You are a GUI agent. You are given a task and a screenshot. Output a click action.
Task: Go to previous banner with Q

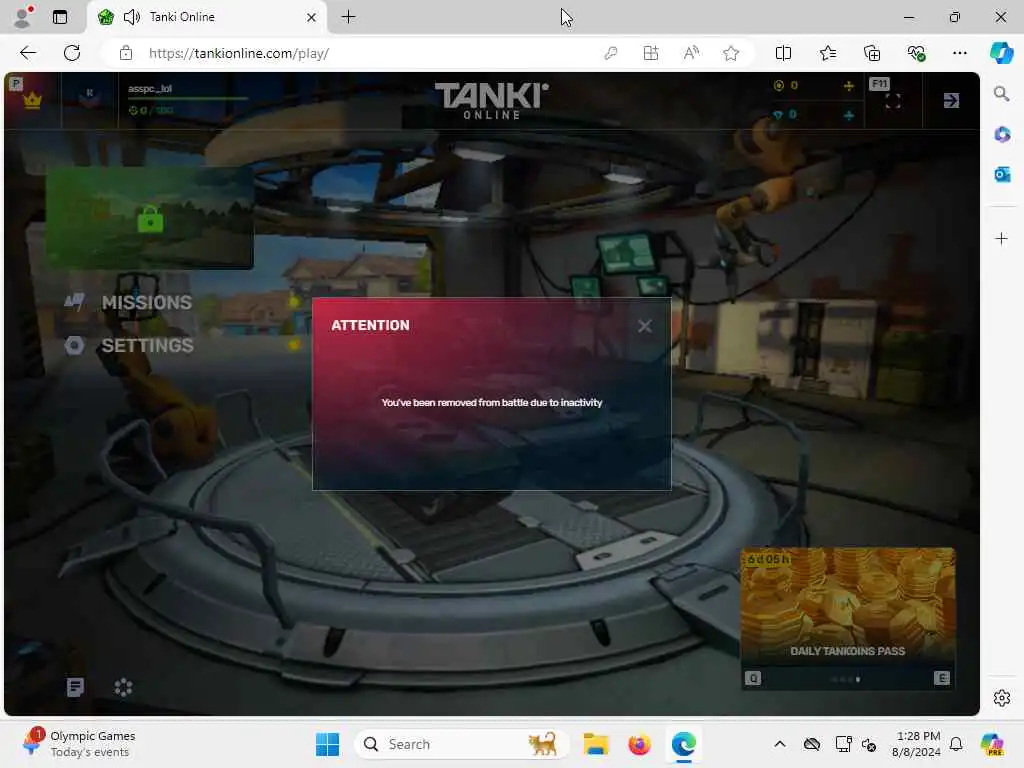tap(753, 679)
